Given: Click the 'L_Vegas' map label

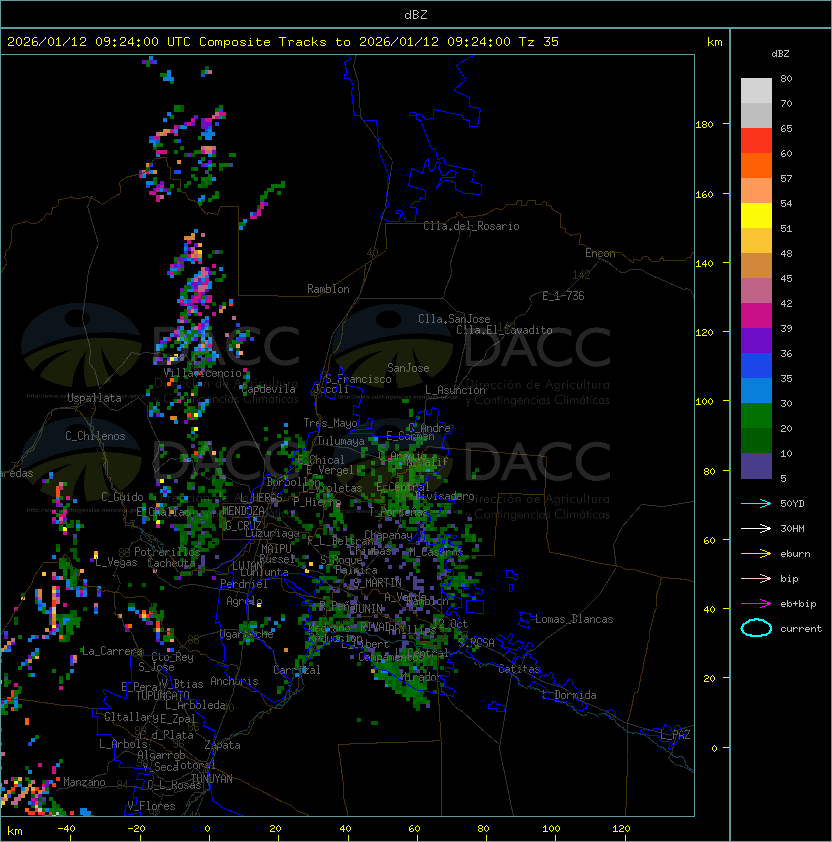Looking at the screenshot, I should [116, 562].
